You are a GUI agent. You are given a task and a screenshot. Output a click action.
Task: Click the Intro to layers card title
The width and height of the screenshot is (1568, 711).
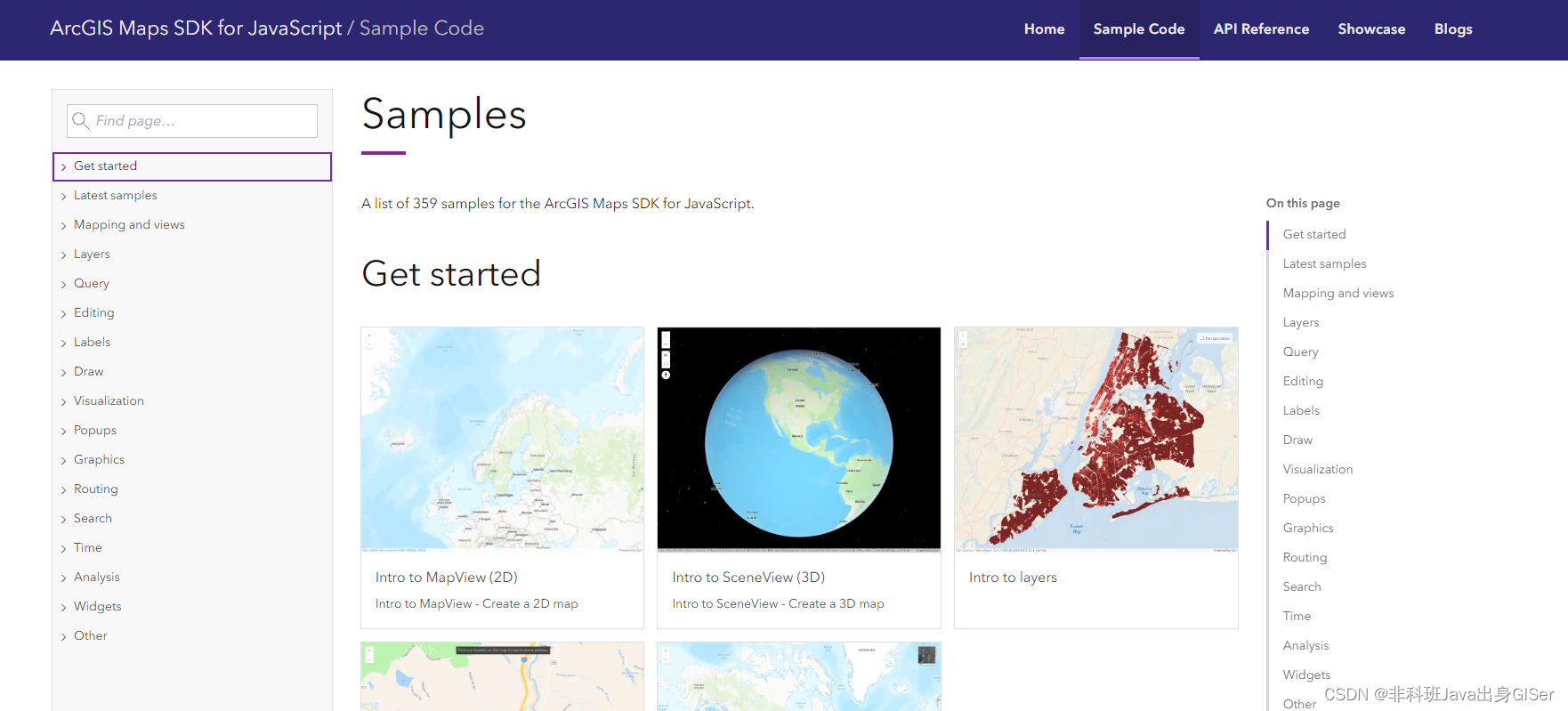pos(1013,578)
